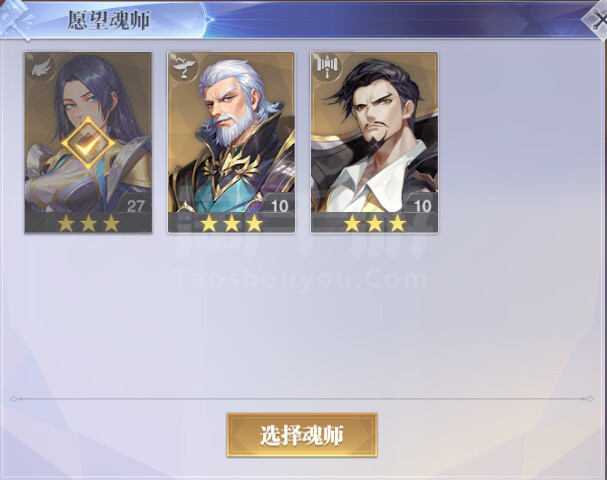Click the level 10 badge on goatee card
This screenshot has height=480, width=607.
pyautogui.click(x=423, y=206)
